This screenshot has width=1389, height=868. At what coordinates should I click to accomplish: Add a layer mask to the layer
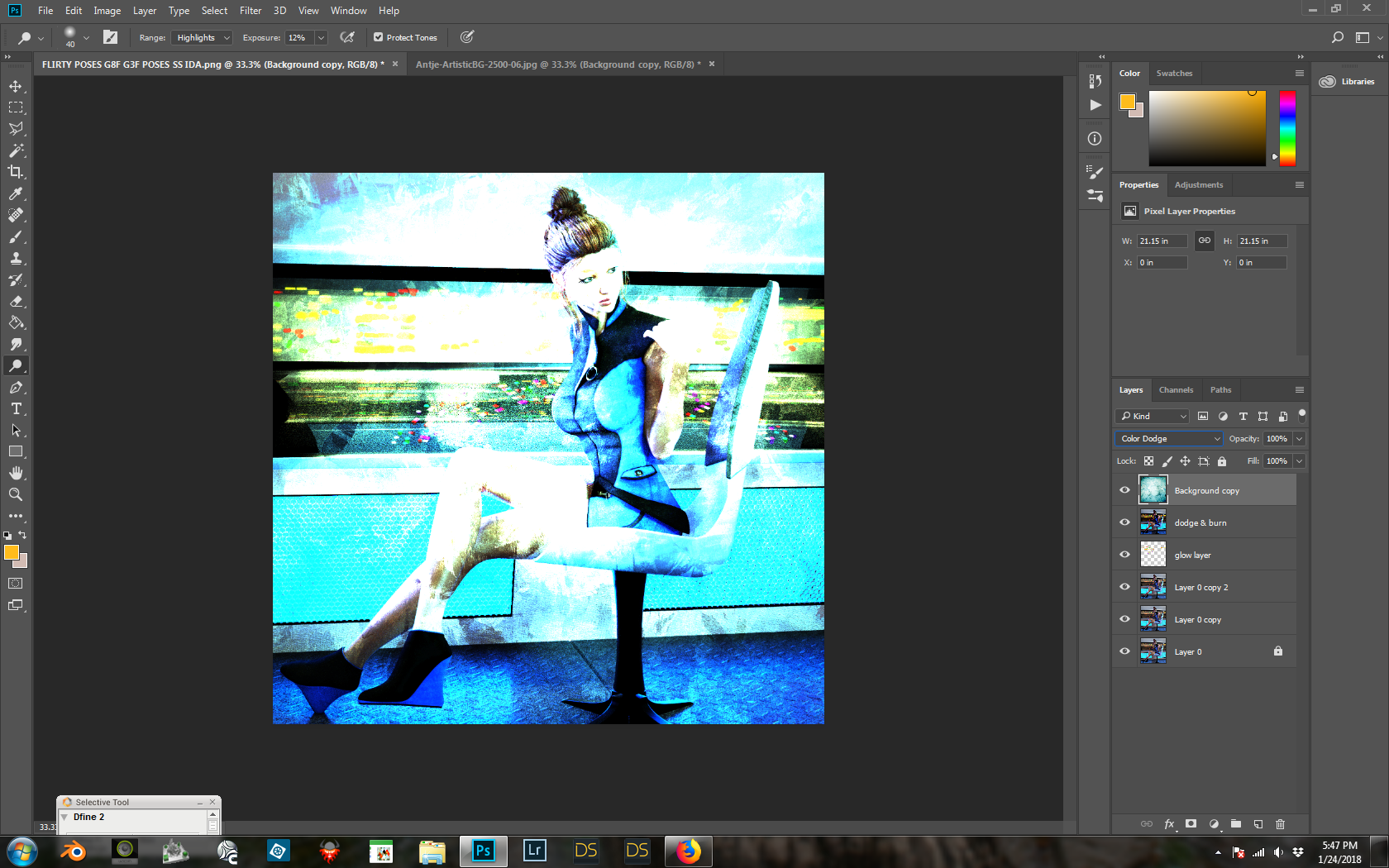coord(1191,824)
